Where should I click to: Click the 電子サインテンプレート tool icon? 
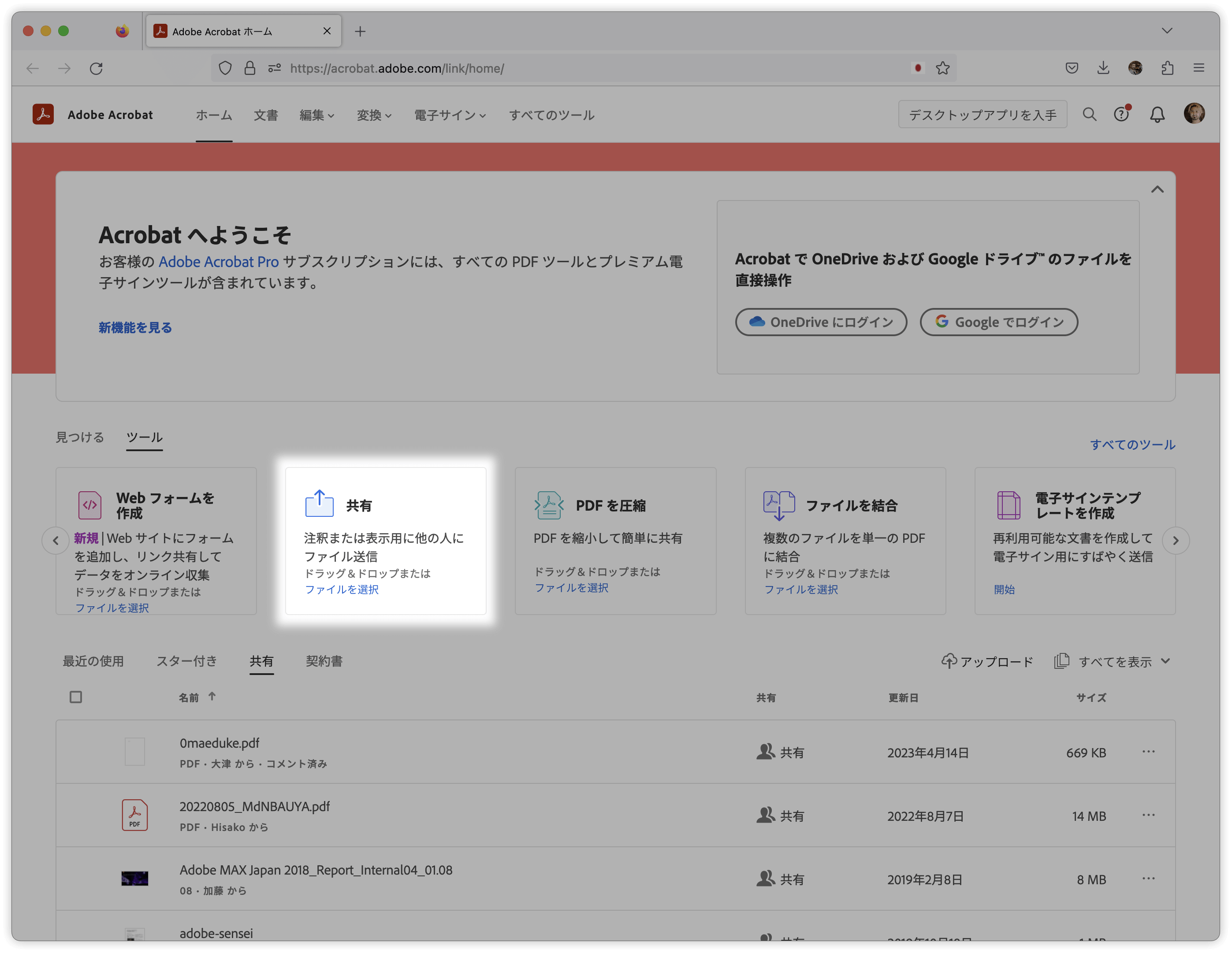pos(1009,504)
